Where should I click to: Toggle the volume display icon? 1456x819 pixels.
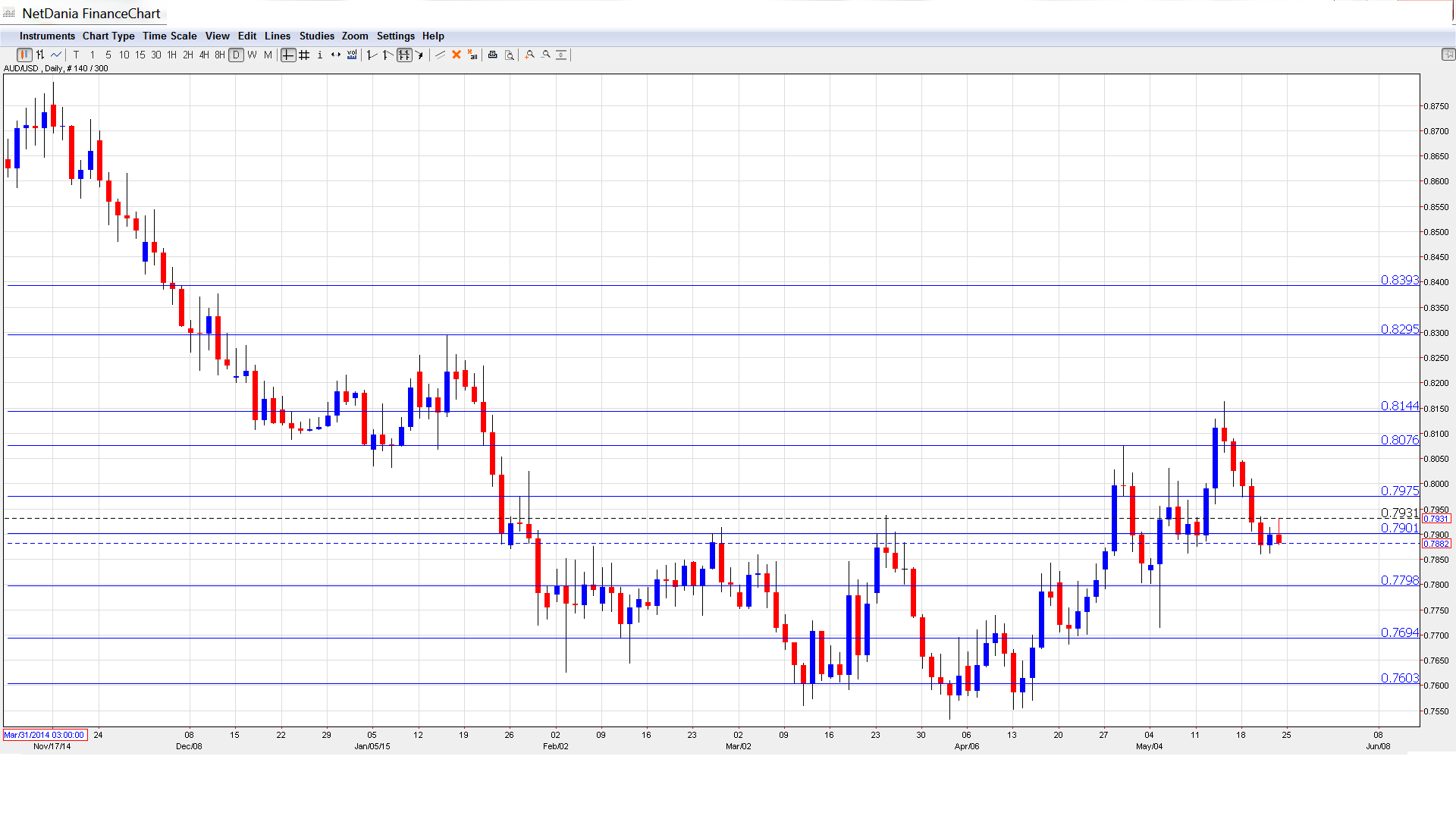(x=352, y=55)
